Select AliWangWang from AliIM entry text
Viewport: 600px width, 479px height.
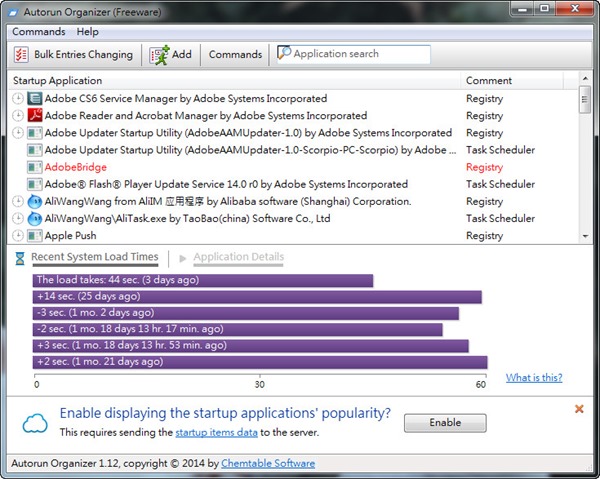click(x=228, y=201)
